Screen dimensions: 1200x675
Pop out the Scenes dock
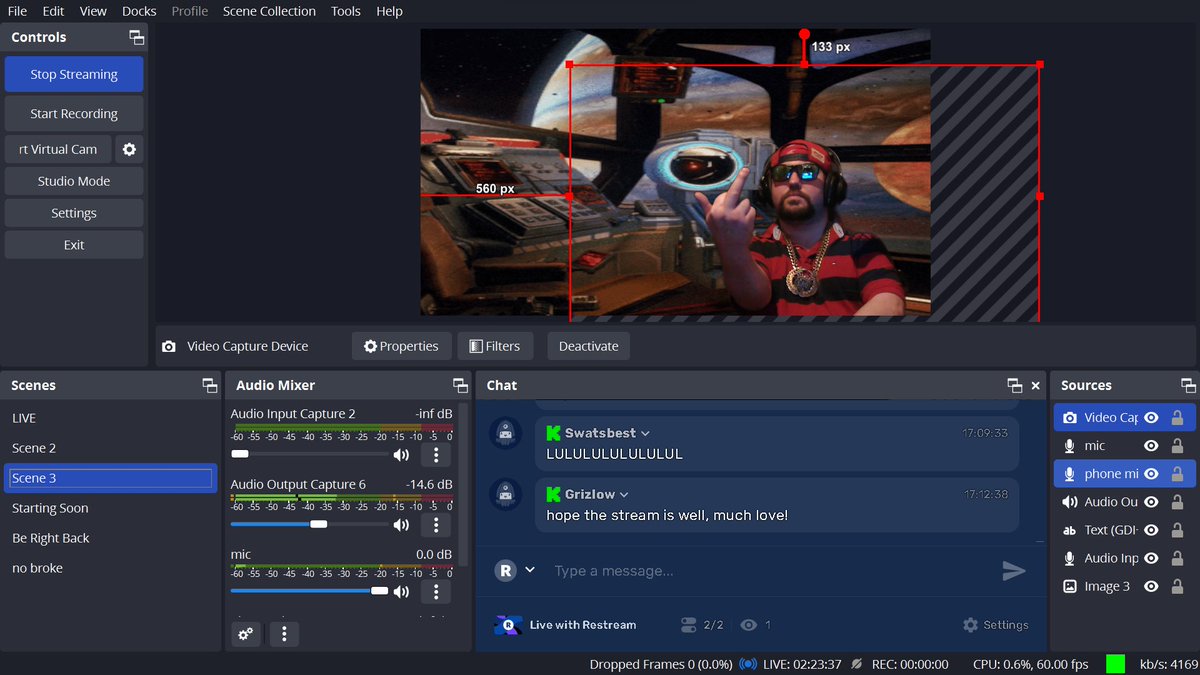(210, 385)
